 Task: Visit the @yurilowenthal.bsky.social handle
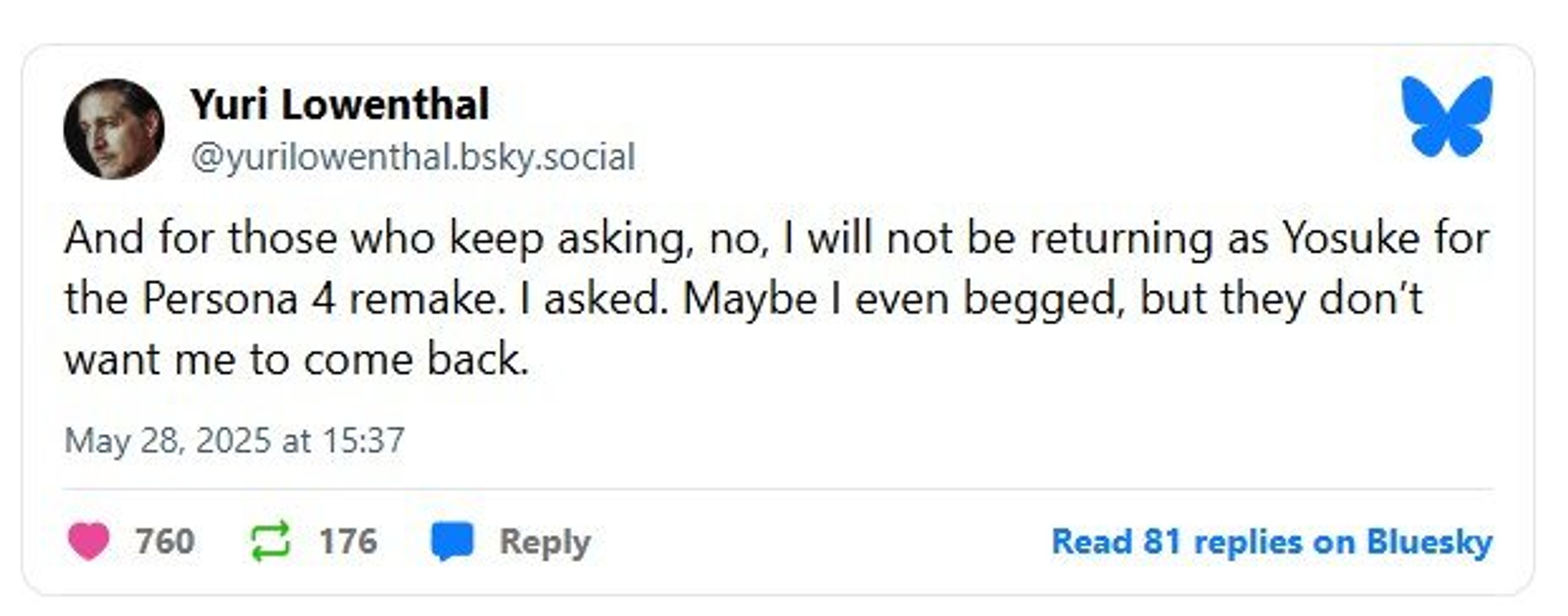tap(413, 158)
